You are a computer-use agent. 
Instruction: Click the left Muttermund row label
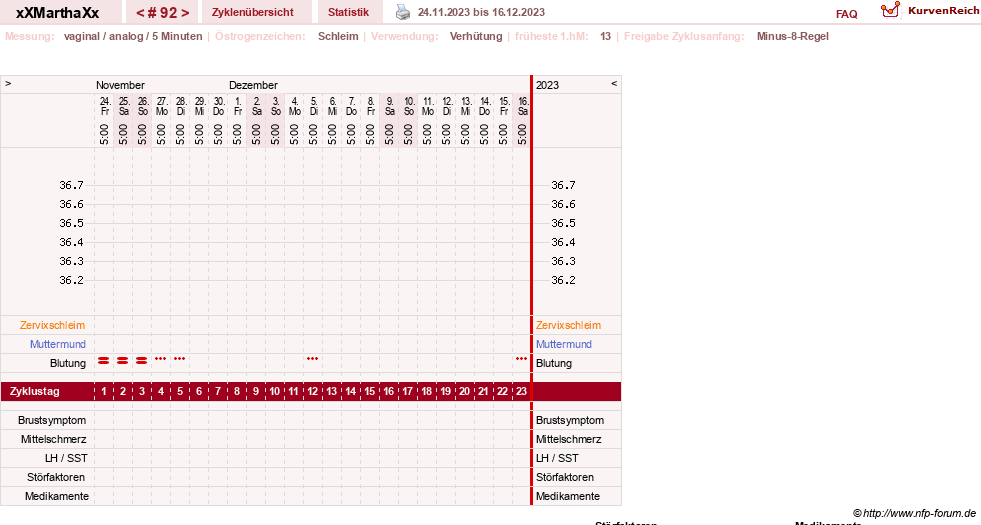coord(58,344)
